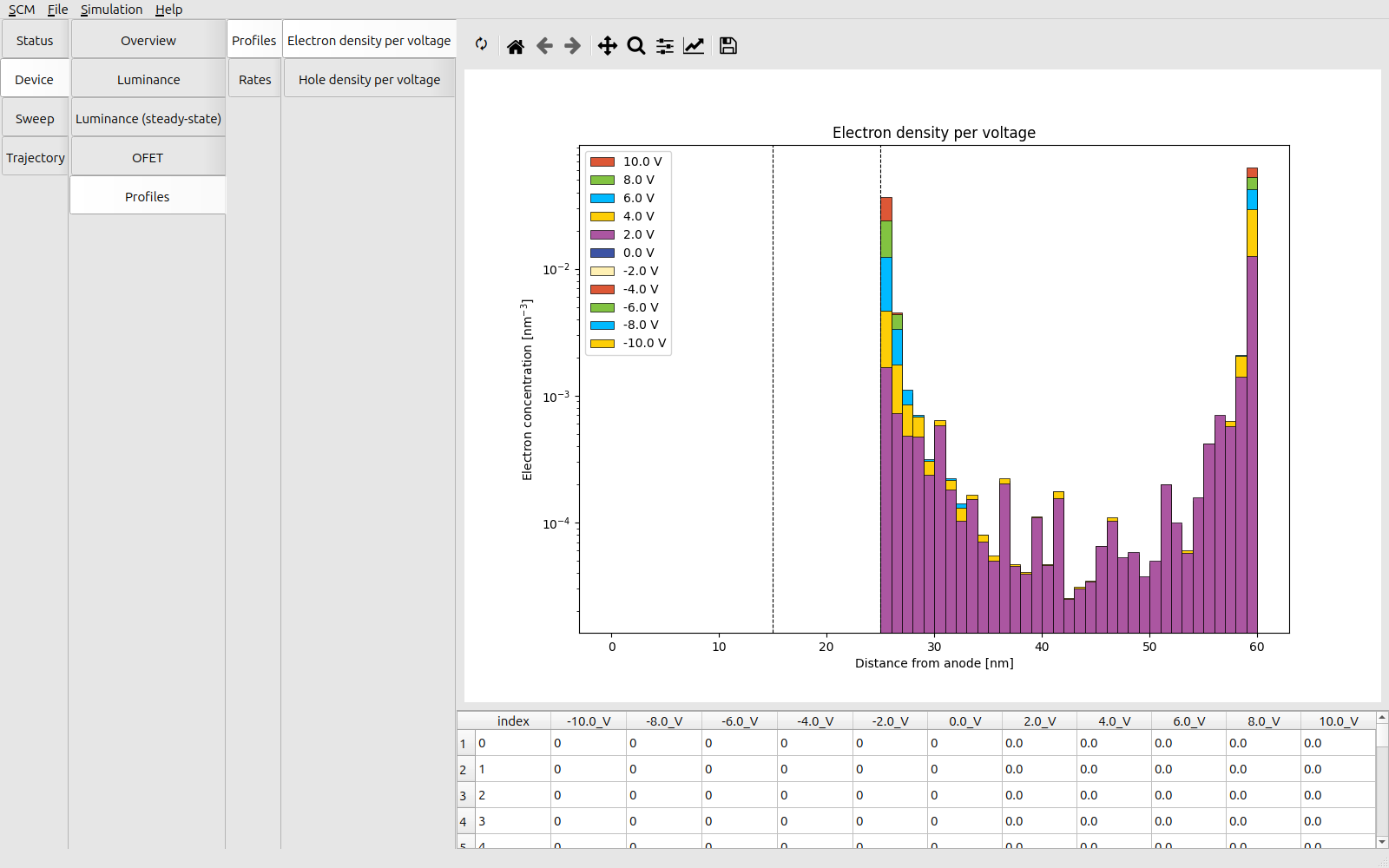Save the figure with floppy icon

(x=728, y=46)
